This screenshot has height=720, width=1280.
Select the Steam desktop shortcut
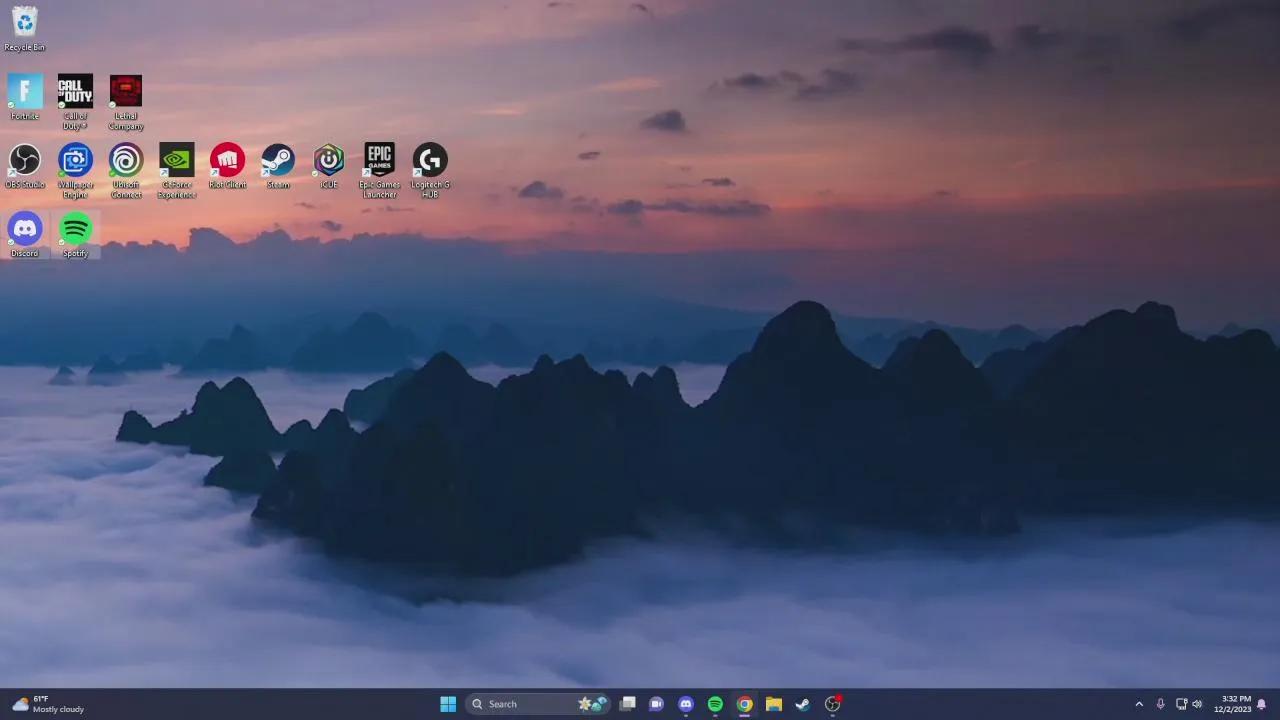278,166
